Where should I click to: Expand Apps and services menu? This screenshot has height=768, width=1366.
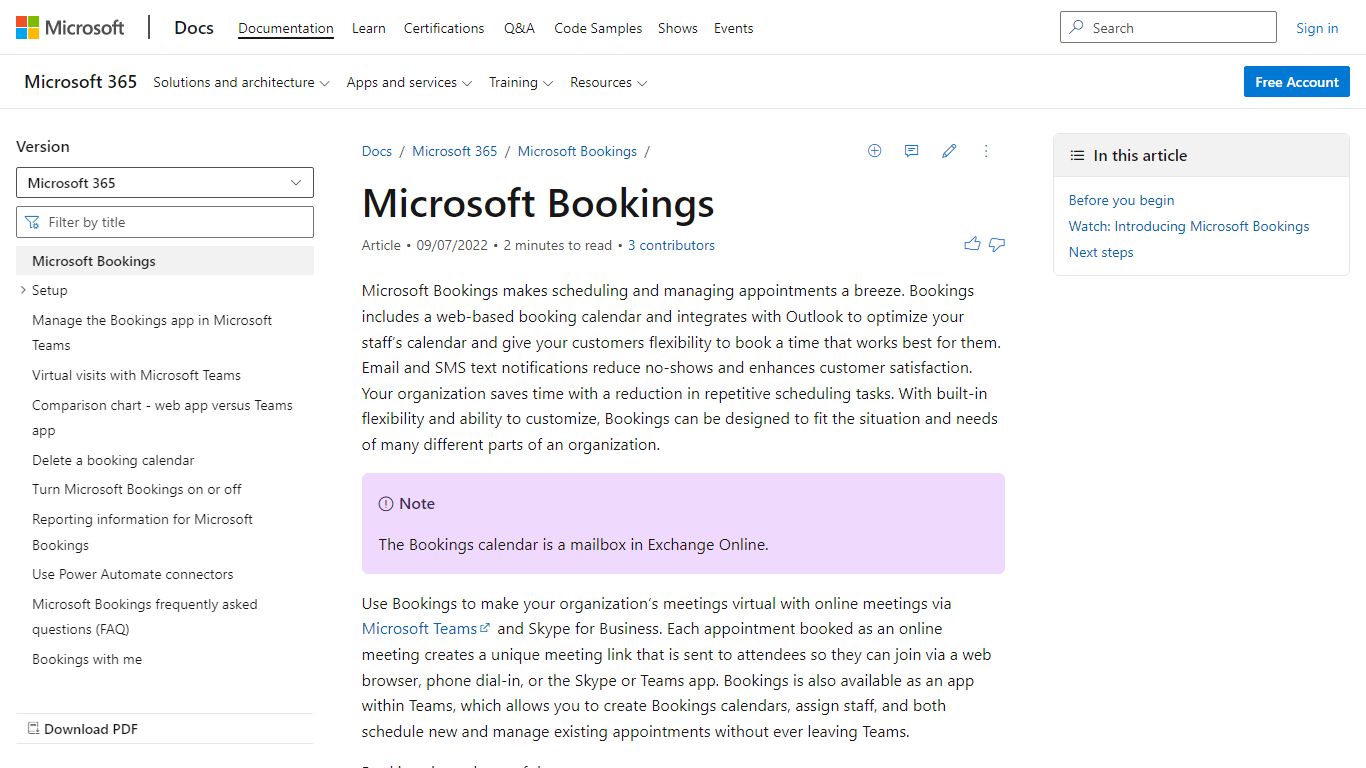click(x=409, y=82)
